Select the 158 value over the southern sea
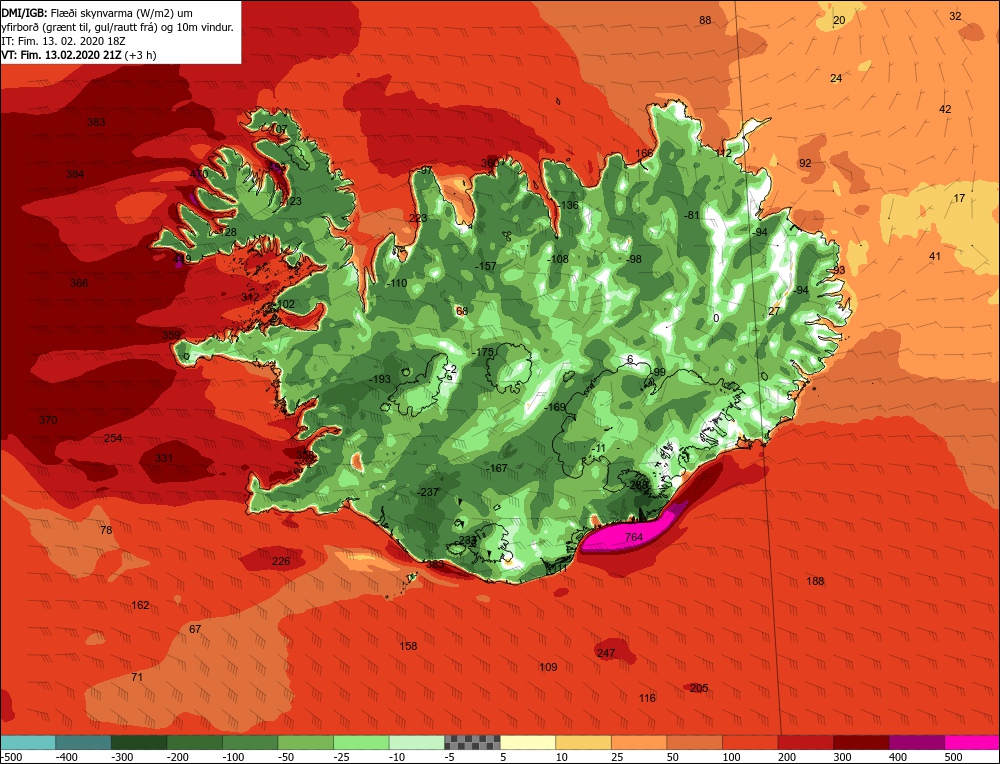Viewport: 1000px width, 764px height. click(x=408, y=646)
